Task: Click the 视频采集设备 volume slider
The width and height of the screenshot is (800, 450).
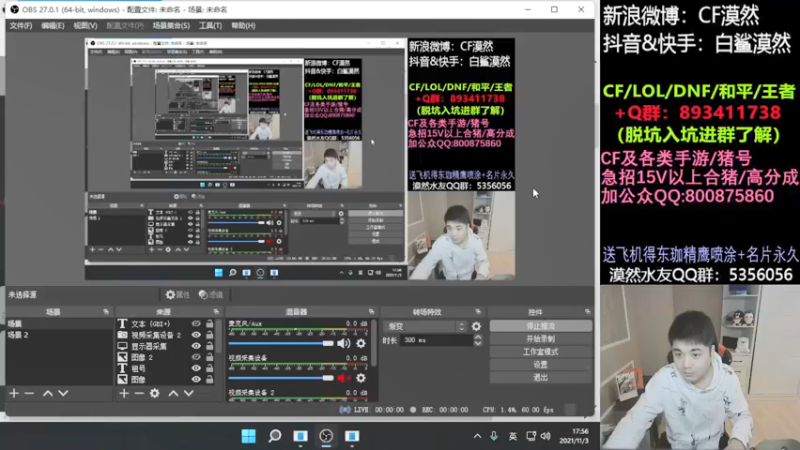Action: [x=281, y=378]
